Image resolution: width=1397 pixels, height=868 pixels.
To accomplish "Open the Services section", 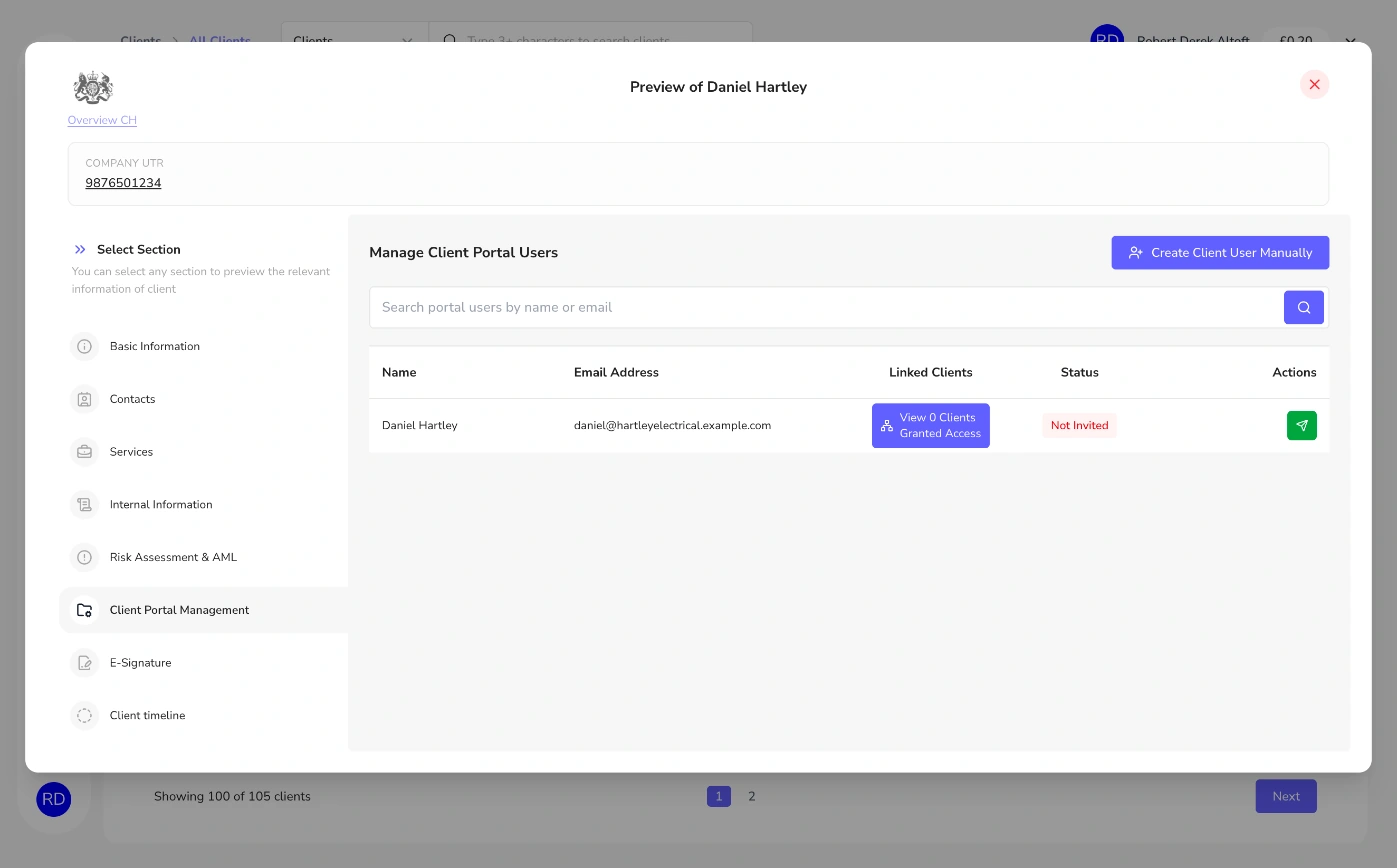I will point(204,452).
